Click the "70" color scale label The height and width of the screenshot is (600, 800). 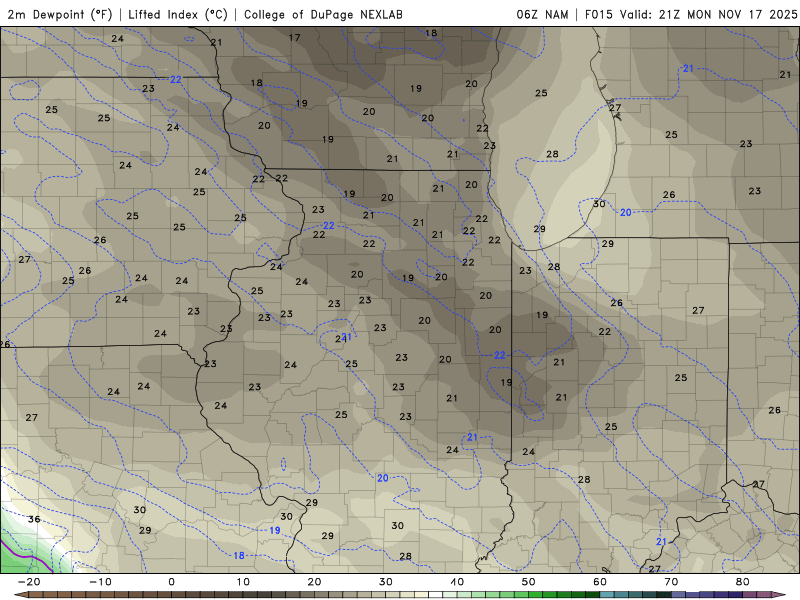[671, 582]
